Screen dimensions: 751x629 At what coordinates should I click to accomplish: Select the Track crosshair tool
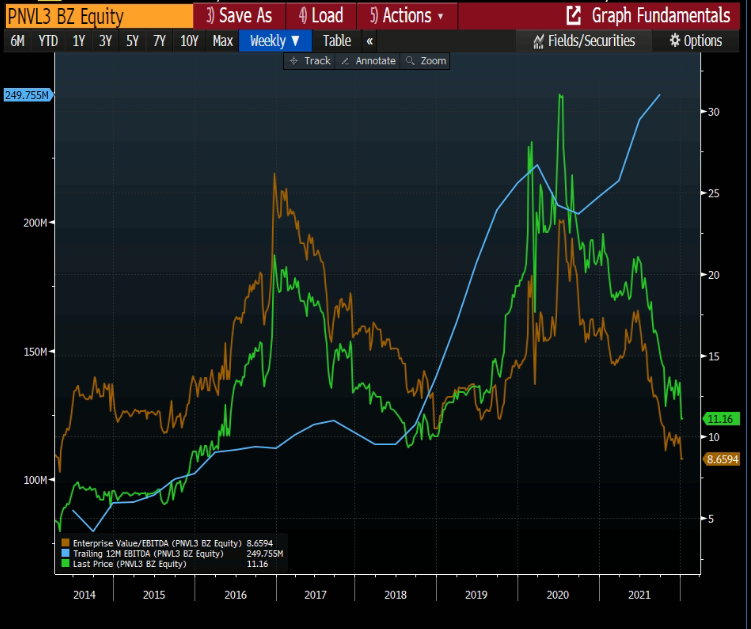[x=294, y=61]
